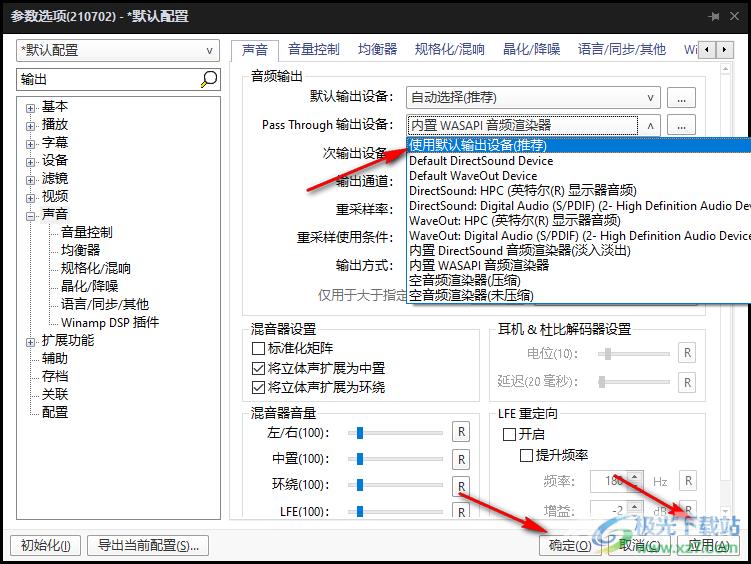Image resolution: width=751 pixels, height=564 pixels.
Task: Open 关联 tree item
Action: point(55,394)
